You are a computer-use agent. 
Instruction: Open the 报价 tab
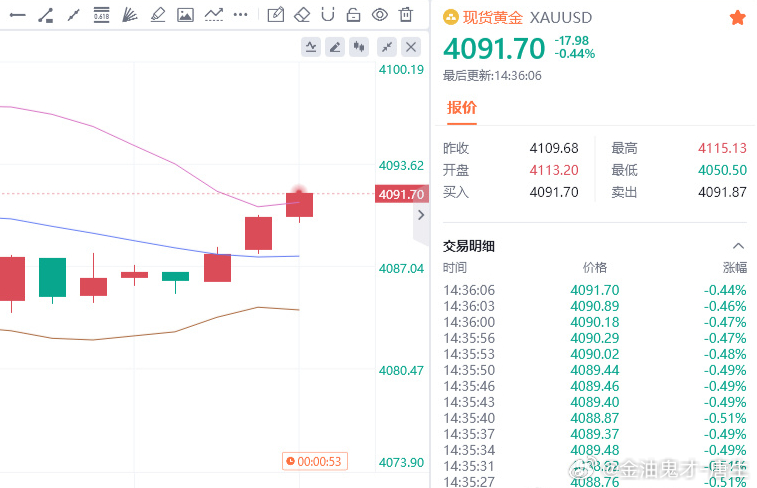click(x=462, y=108)
